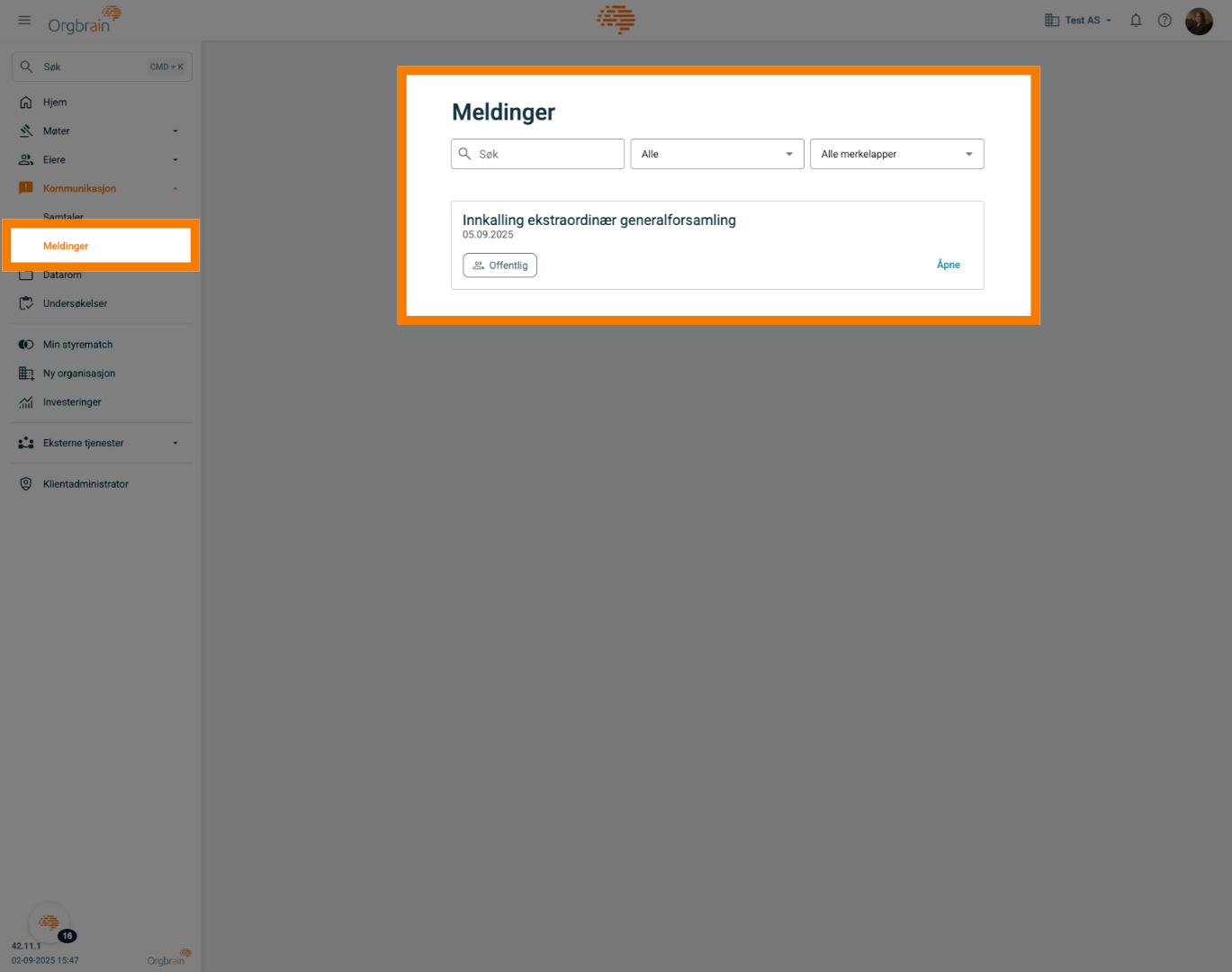The image size is (1232, 972).
Task: Open the notifications bell
Action: click(1136, 20)
